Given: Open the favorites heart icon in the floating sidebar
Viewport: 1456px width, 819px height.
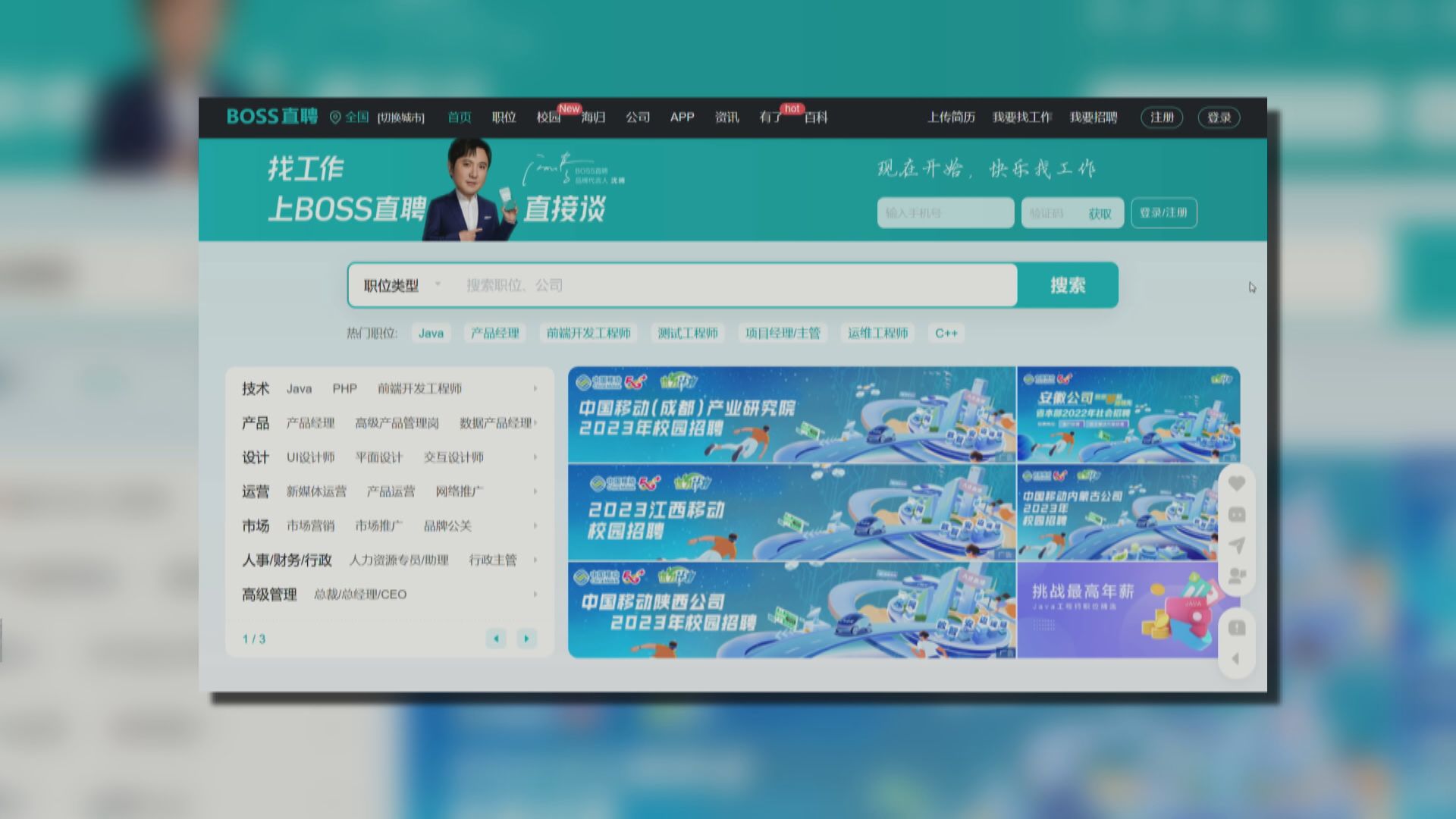Looking at the screenshot, I should click(1238, 483).
